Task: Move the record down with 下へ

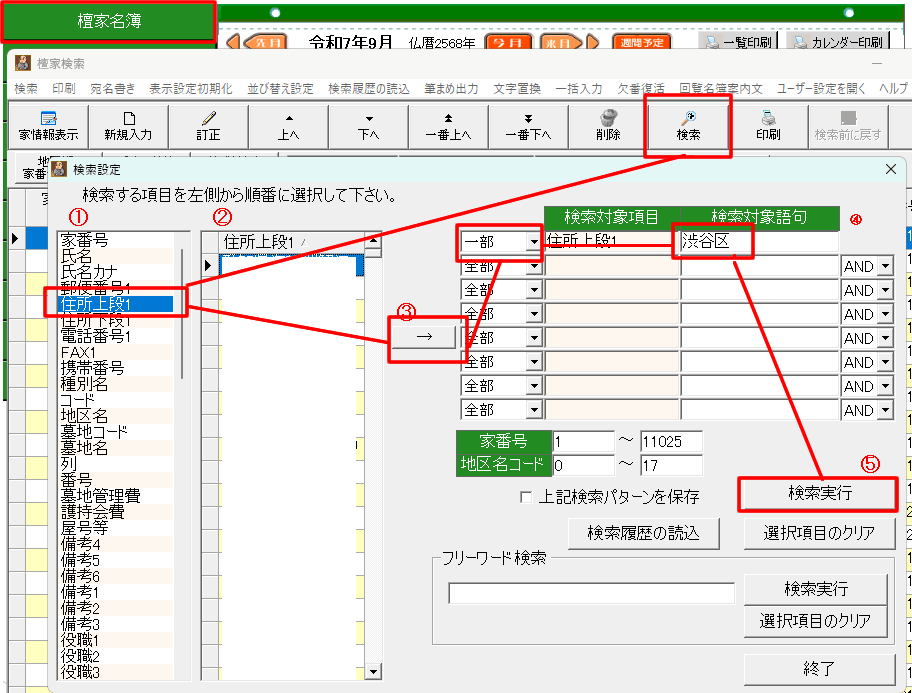Action: point(369,126)
